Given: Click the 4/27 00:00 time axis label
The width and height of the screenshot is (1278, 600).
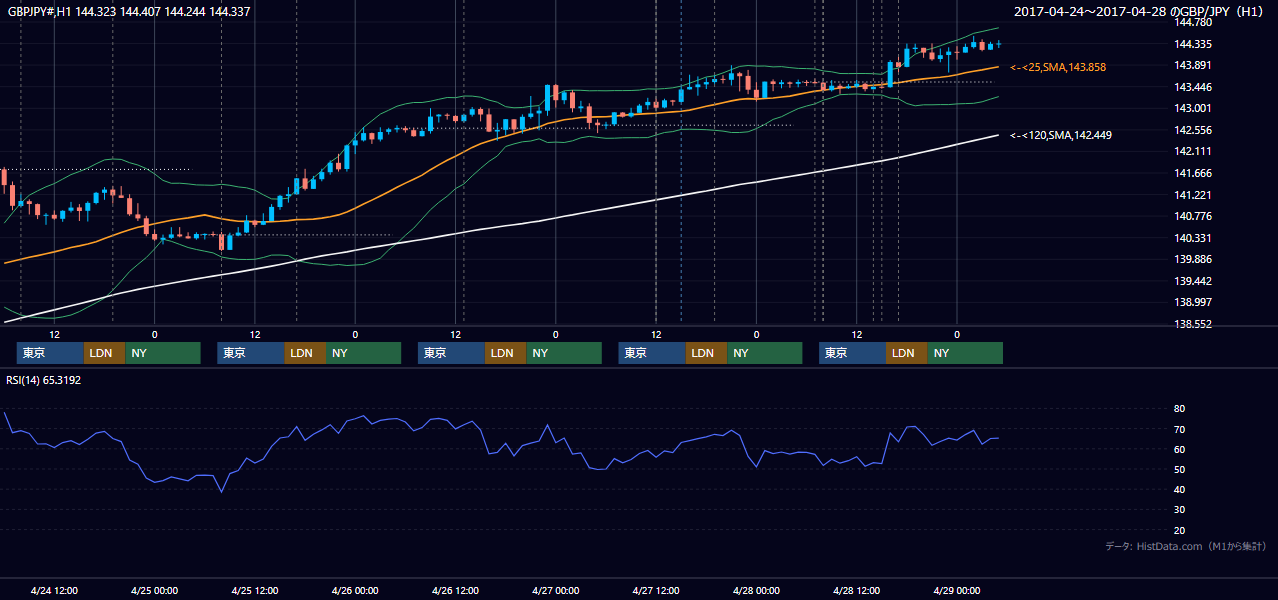Looking at the screenshot, I should pos(556,590).
